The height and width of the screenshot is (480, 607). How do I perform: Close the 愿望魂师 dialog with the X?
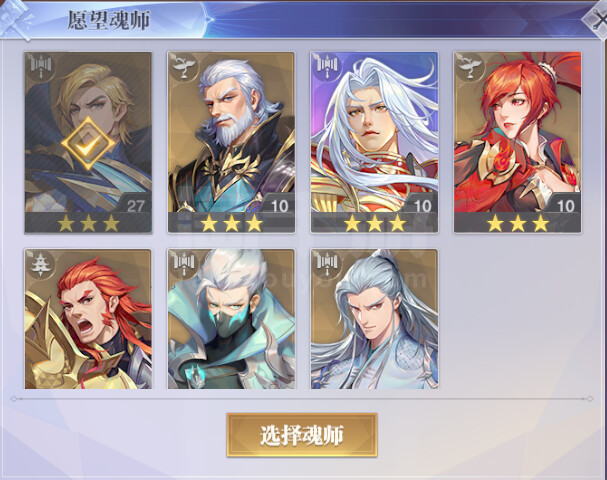[x=597, y=19]
